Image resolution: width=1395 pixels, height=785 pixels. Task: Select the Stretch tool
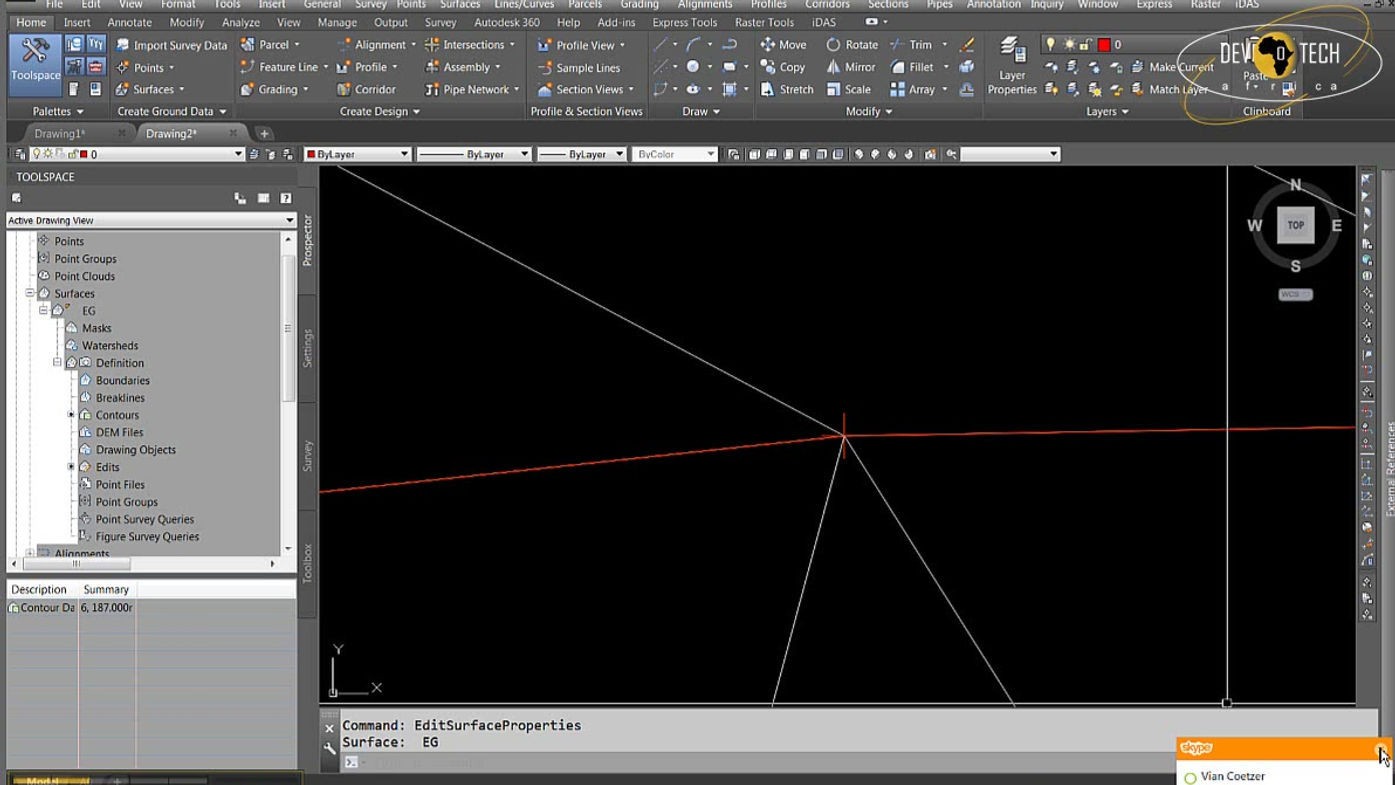(x=786, y=90)
